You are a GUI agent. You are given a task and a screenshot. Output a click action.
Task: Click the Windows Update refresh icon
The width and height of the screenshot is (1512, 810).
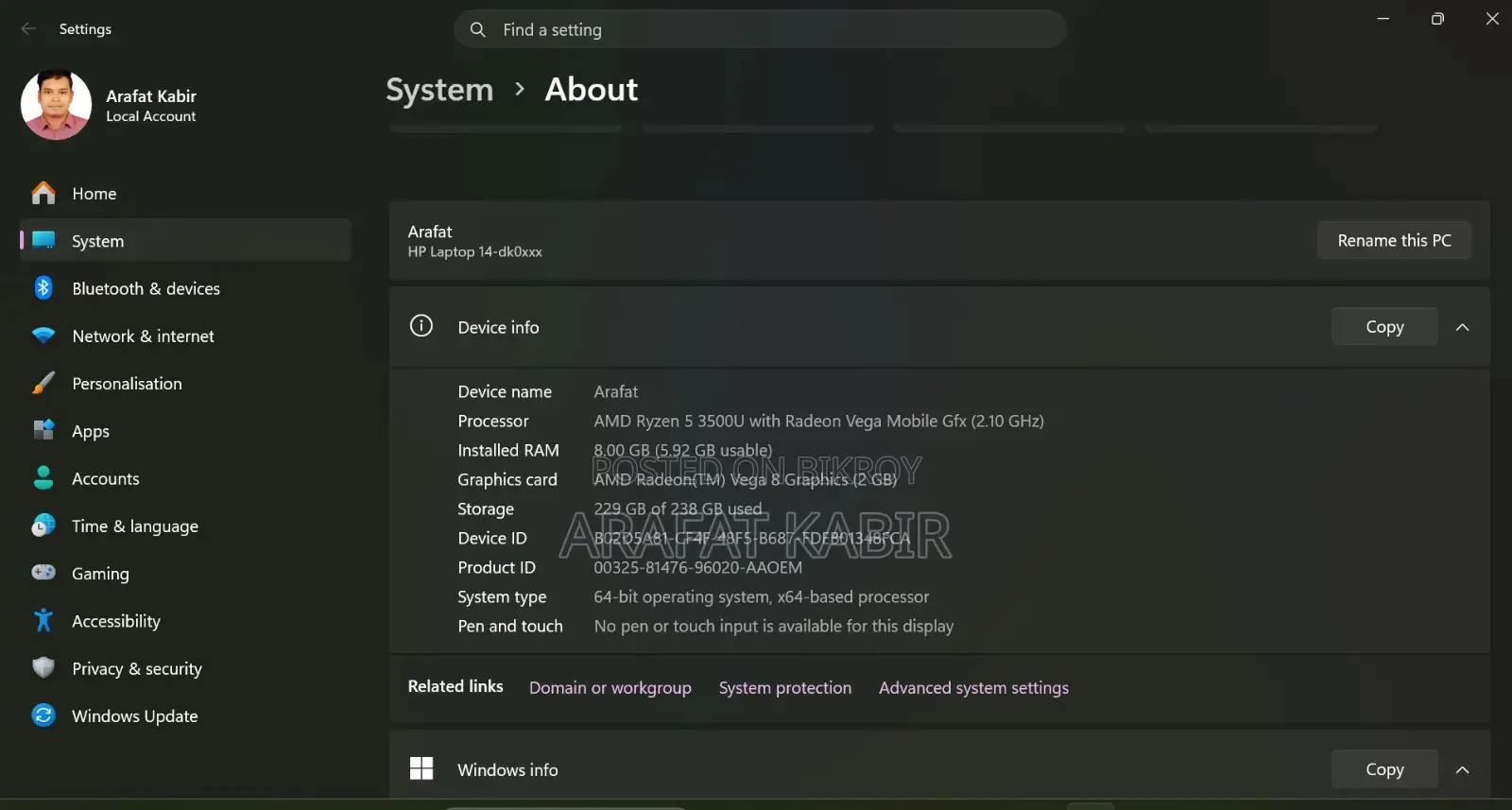43,715
